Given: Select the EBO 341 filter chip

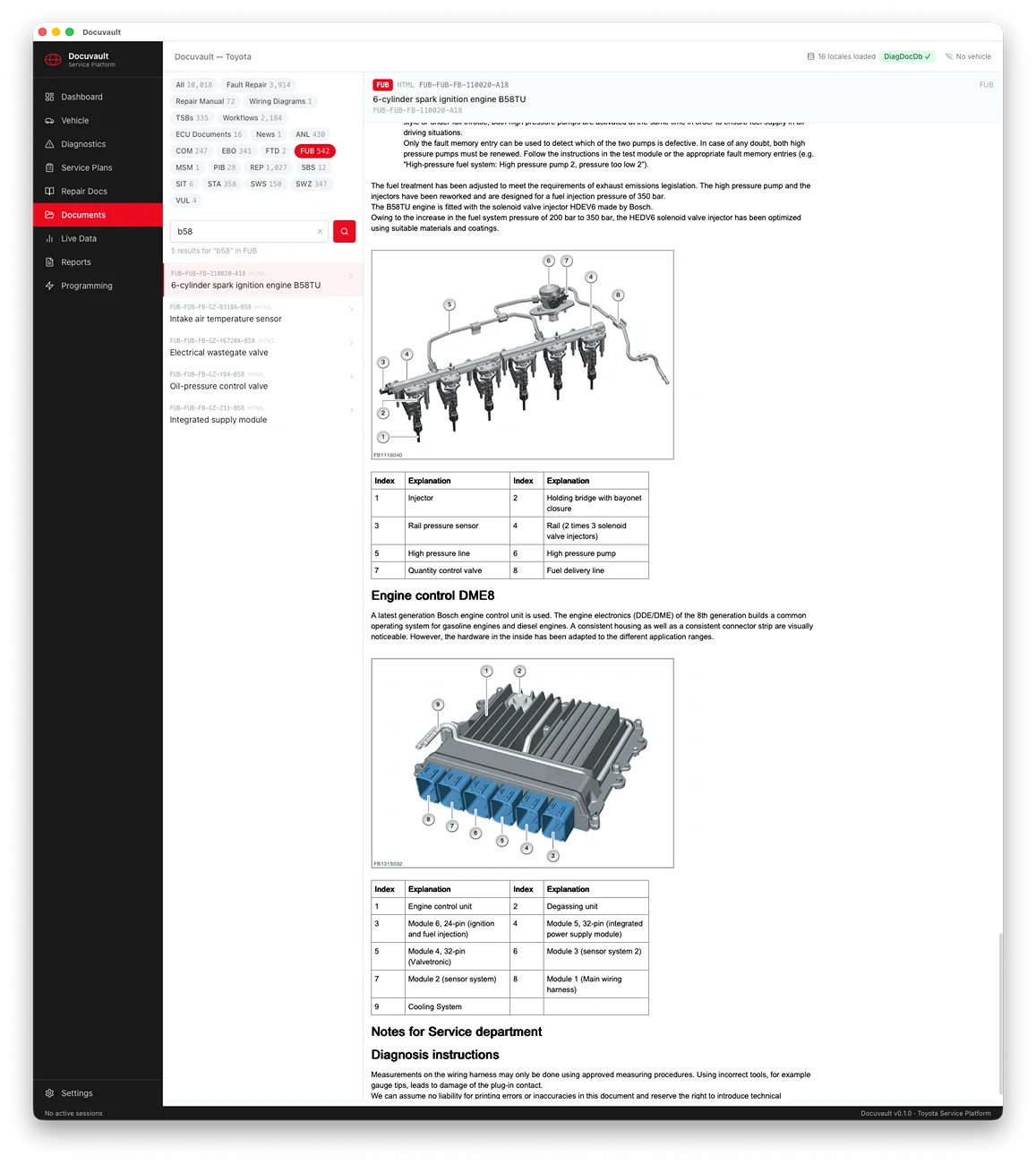Looking at the screenshot, I should point(236,151).
